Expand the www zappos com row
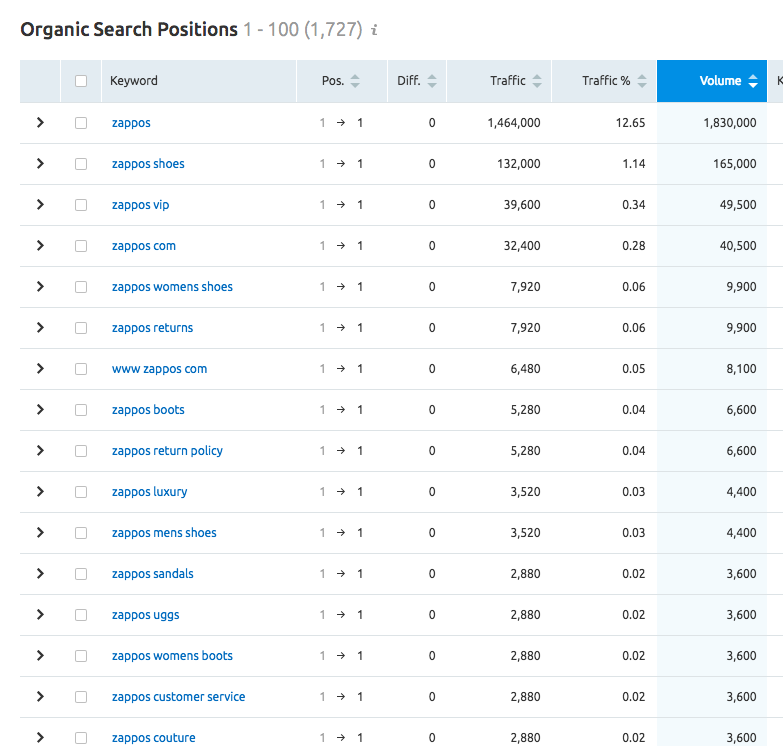The image size is (783, 746). (40, 368)
